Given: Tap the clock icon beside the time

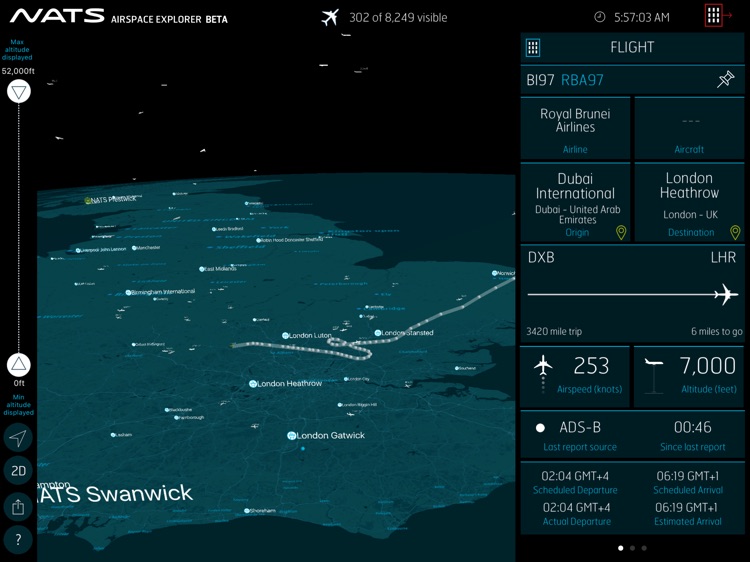Looking at the screenshot, I should click(x=599, y=17).
